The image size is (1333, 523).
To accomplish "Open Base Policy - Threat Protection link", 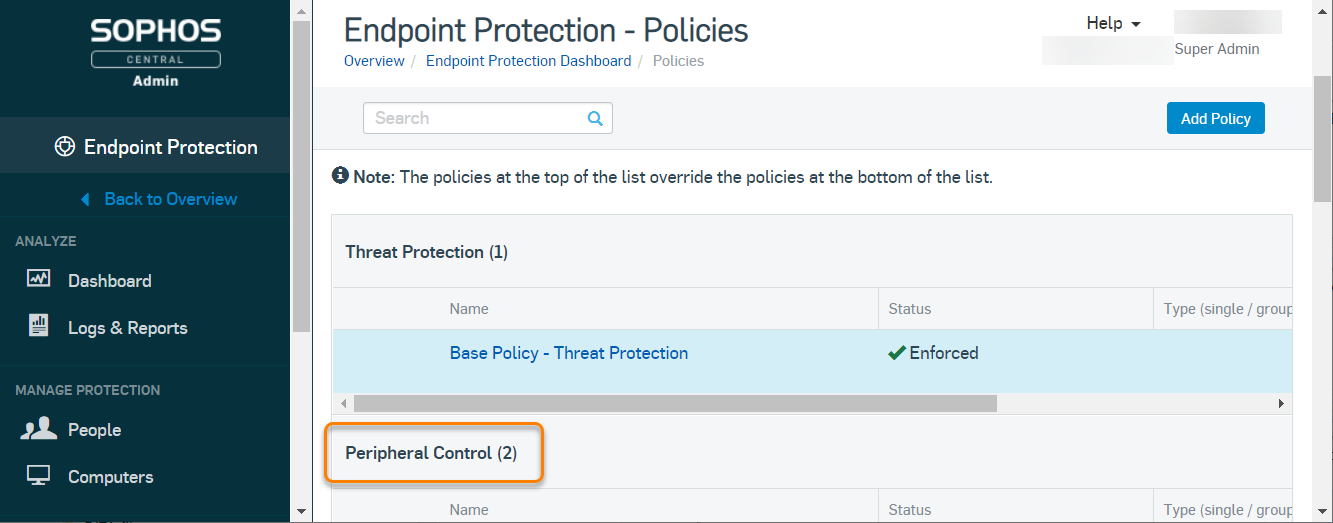I will pos(568,353).
